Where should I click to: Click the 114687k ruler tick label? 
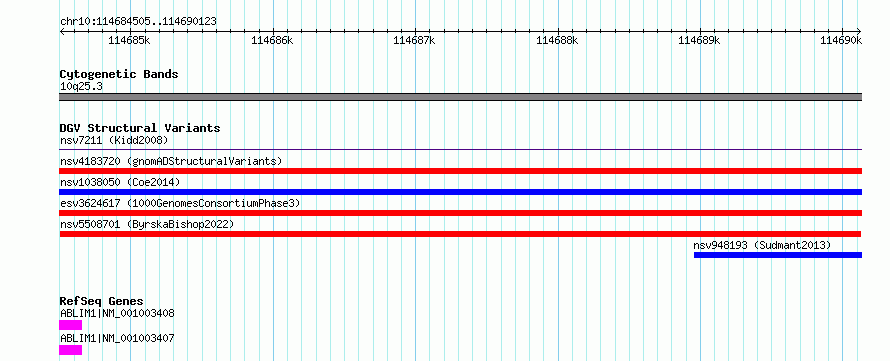click(414, 40)
